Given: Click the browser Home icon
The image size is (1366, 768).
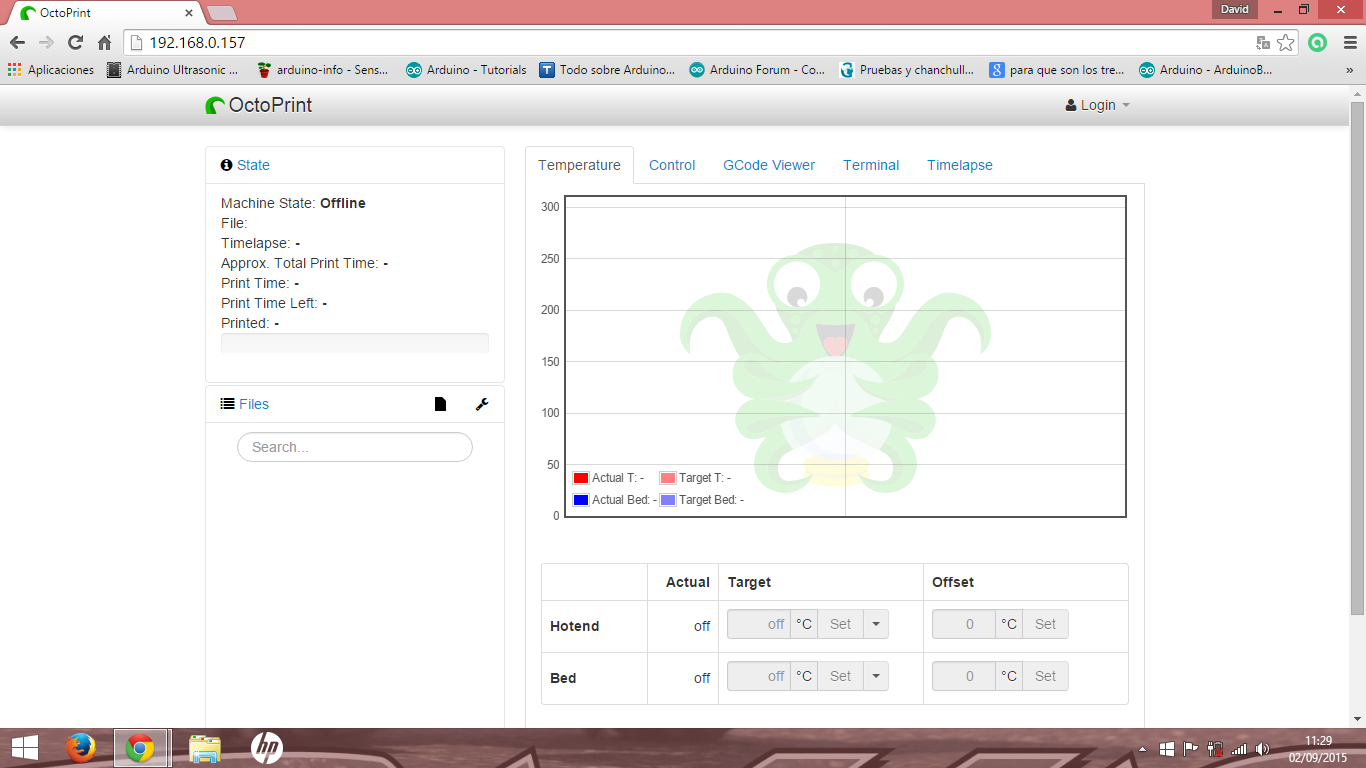Looking at the screenshot, I should [x=104, y=43].
